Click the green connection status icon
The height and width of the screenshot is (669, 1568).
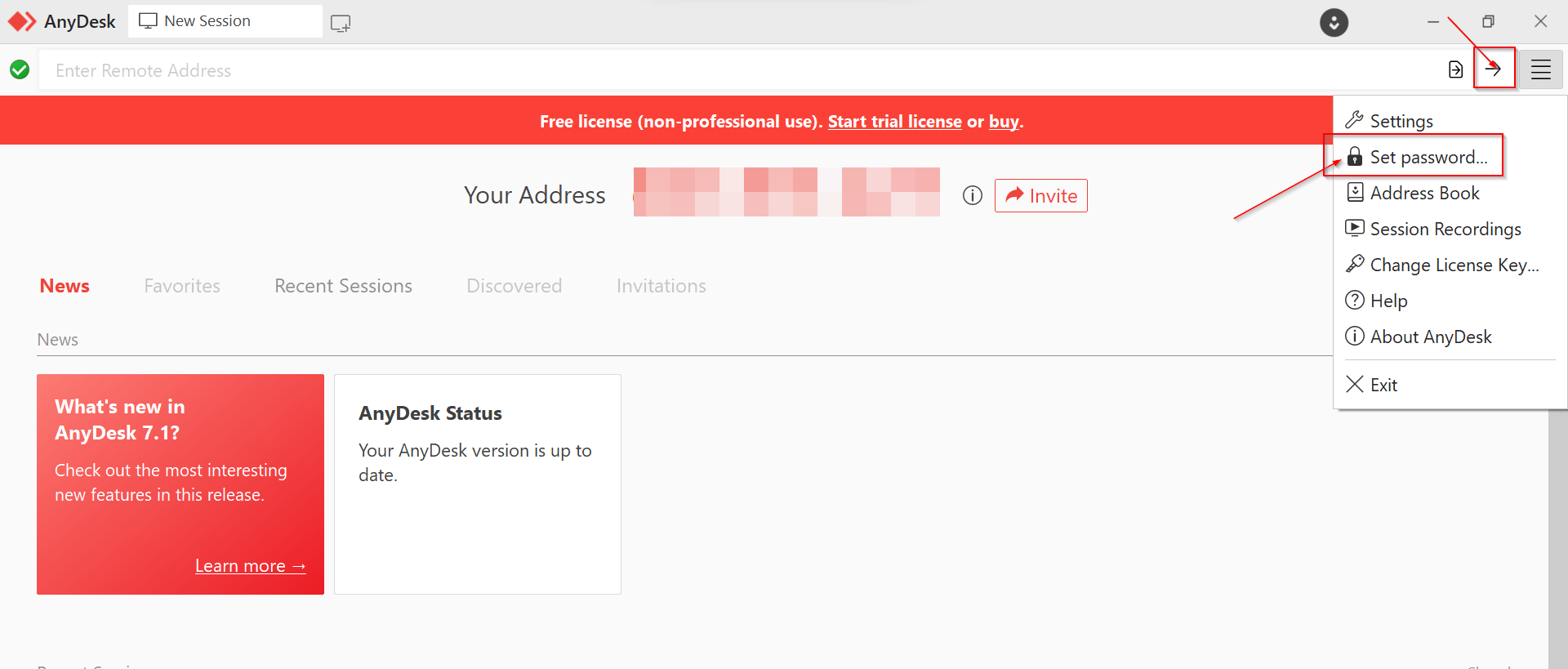(20, 70)
